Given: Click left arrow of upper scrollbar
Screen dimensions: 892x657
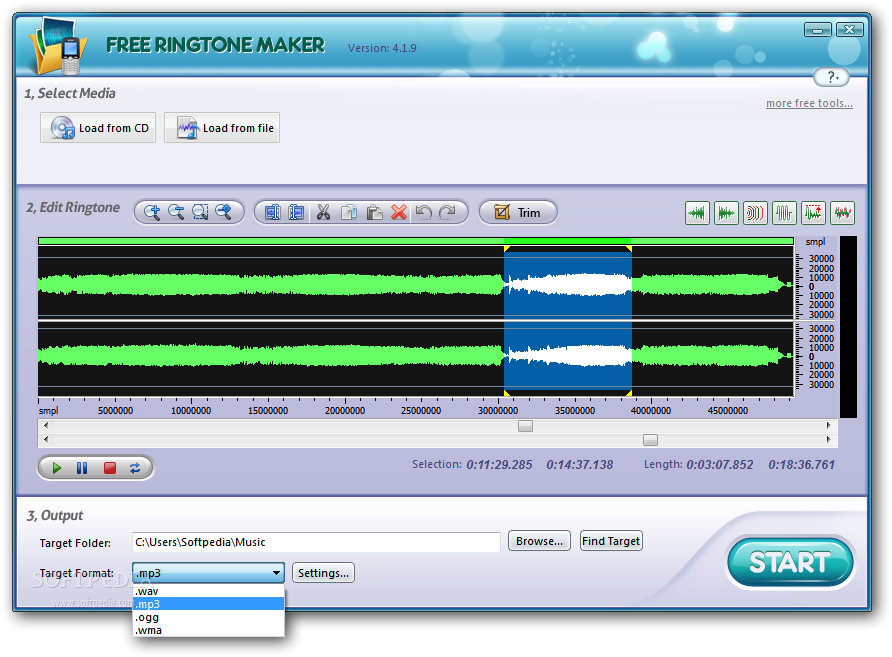Looking at the screenshot, I should pos(46,425).
